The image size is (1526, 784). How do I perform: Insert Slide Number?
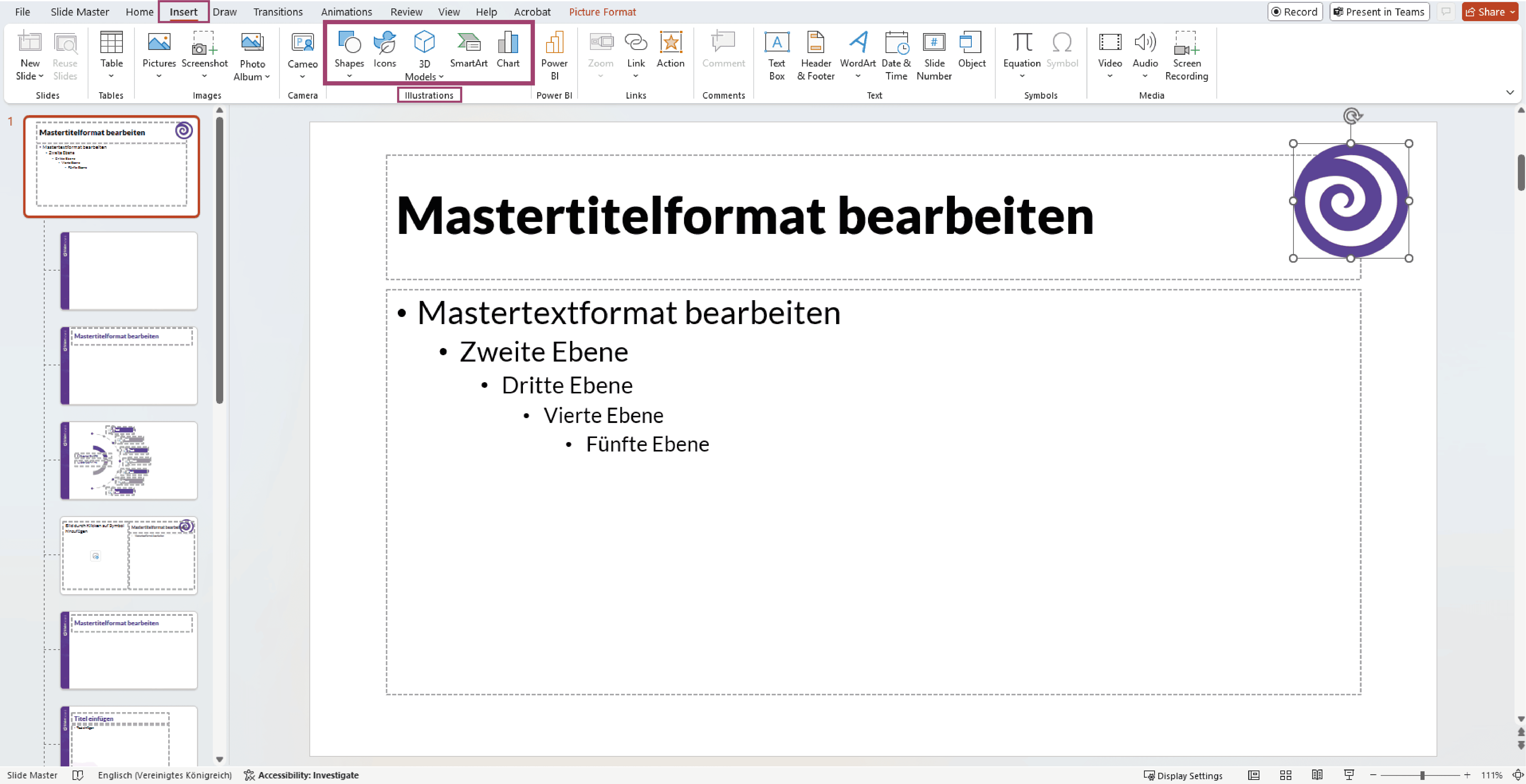click(934, 55)
